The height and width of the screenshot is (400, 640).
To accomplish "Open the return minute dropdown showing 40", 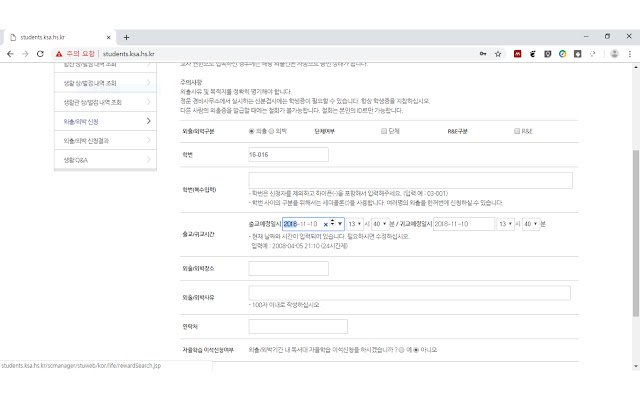I will pyautogui.click(x=531, y=224).
